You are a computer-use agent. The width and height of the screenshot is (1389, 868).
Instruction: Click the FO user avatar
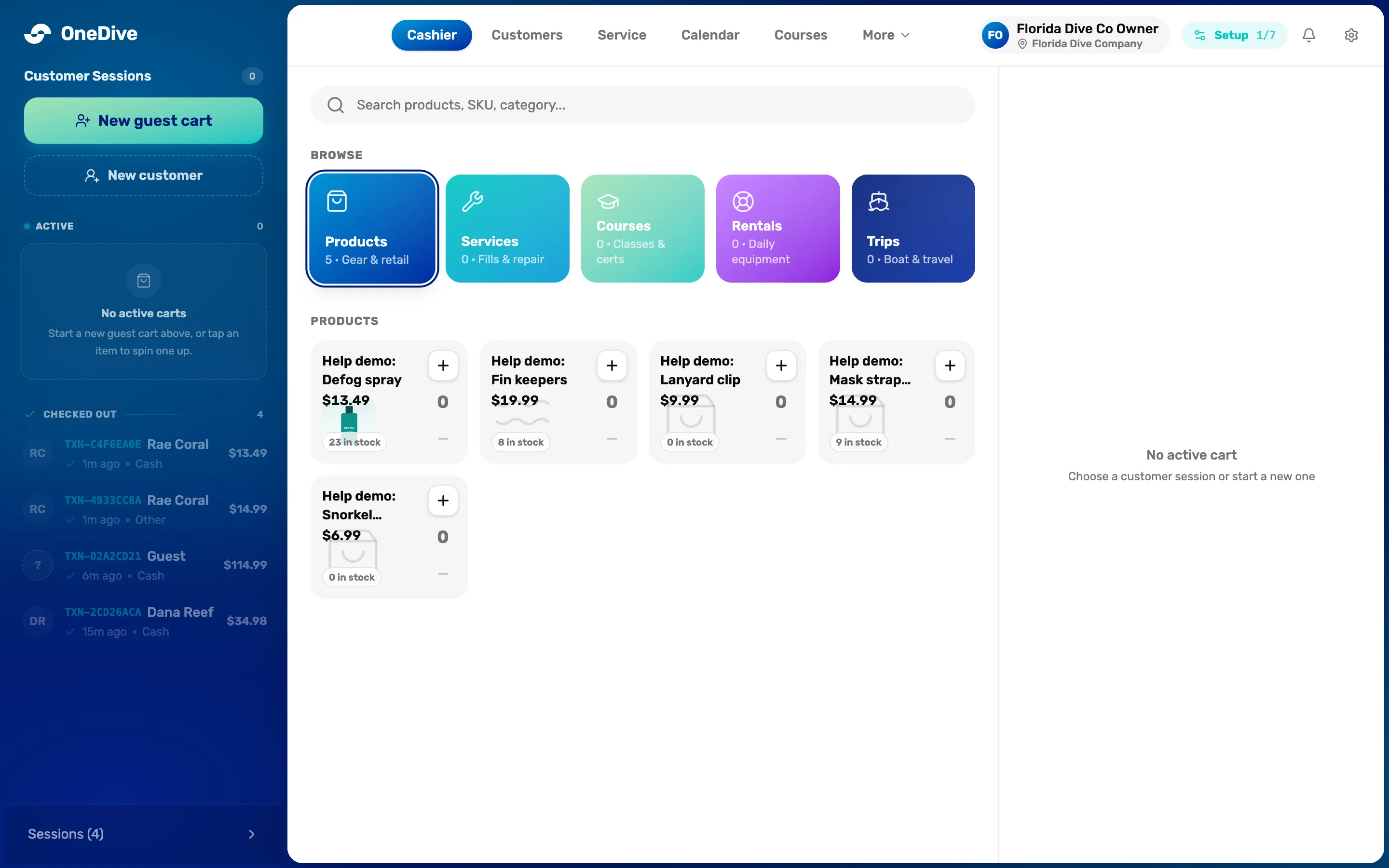pyautogui.click(x=995, y=35)
